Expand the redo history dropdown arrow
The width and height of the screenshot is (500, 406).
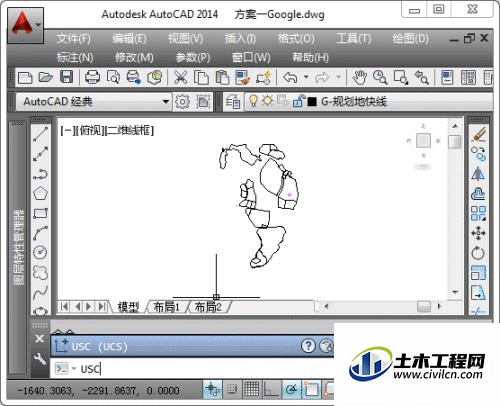[x=339, y=78]
